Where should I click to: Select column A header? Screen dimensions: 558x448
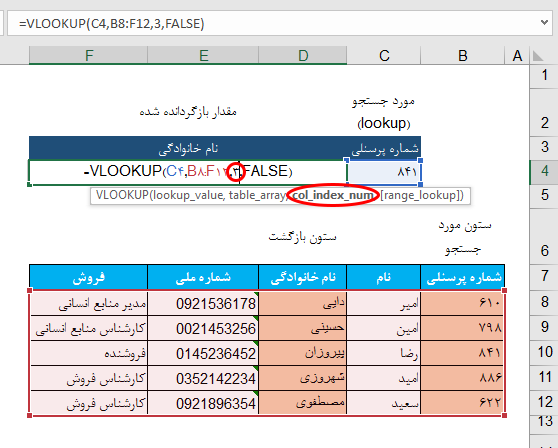(x=517, y=56)
